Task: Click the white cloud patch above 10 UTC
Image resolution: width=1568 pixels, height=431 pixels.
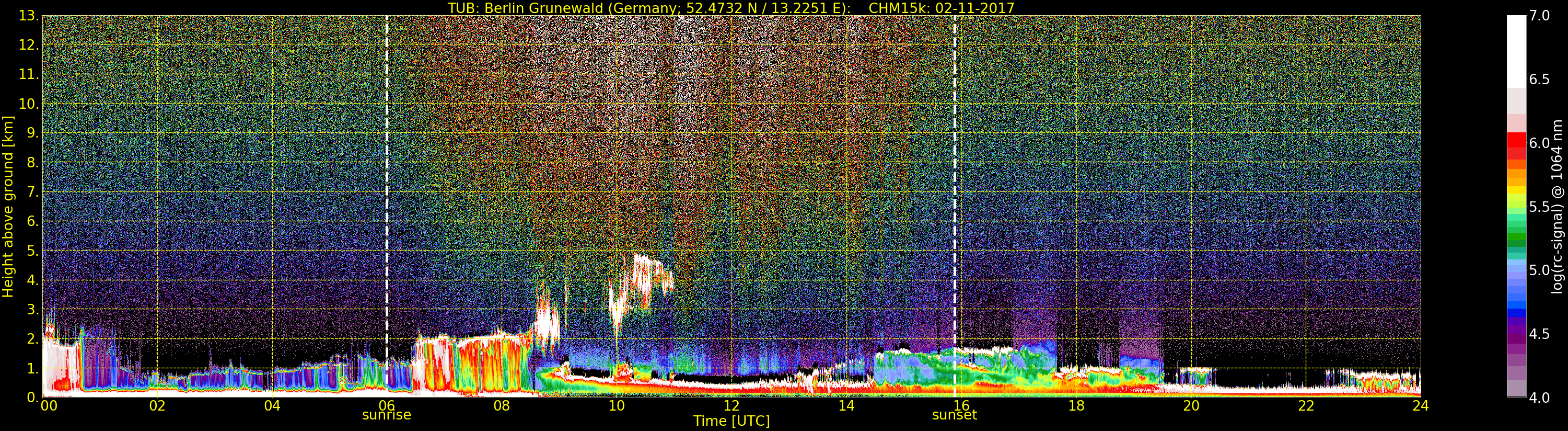Action: pyautogui.click(x=645, y=274)
